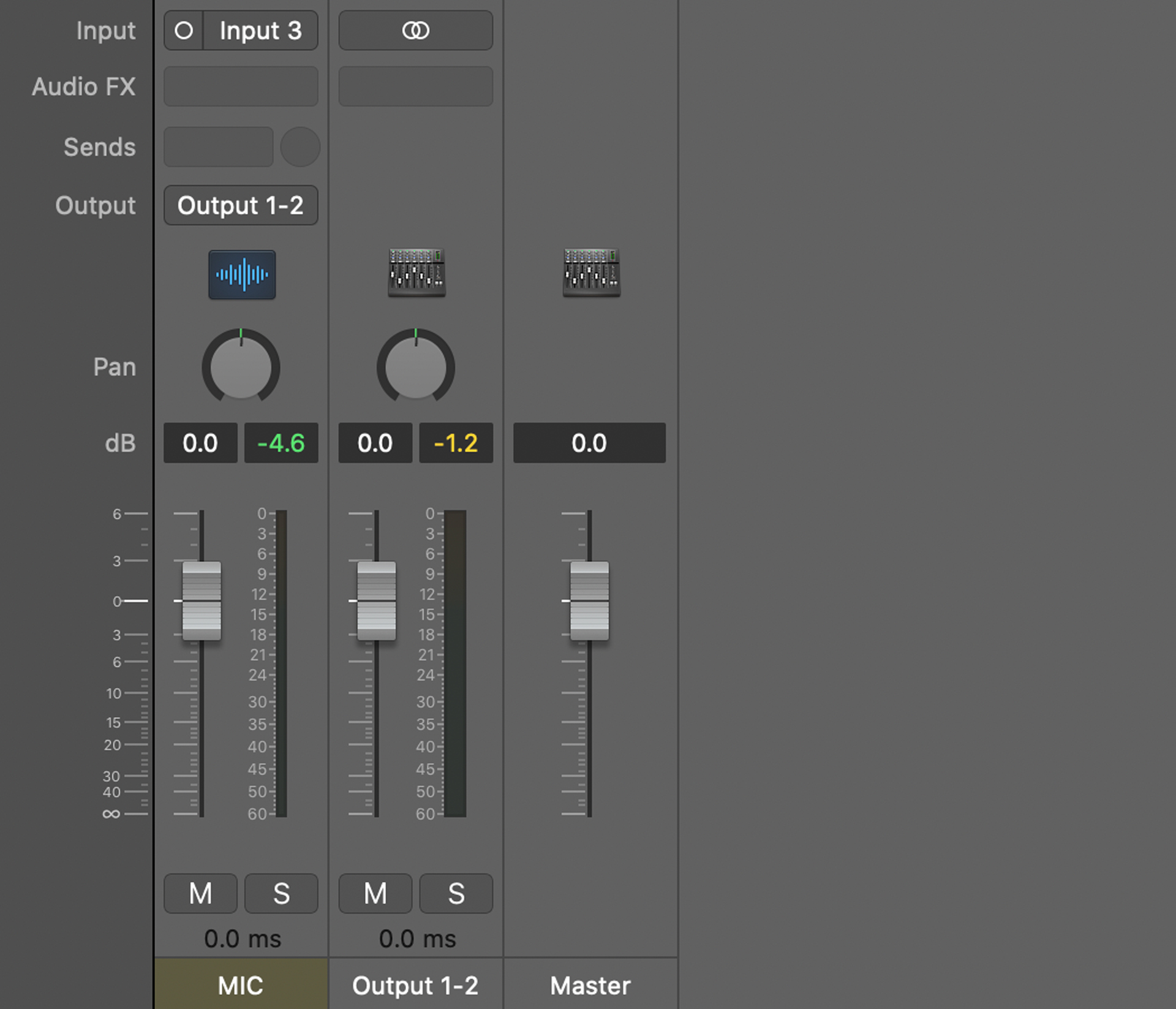
Task: Click the Output 1-2 channel pan knob
Action: pos(416,366)
